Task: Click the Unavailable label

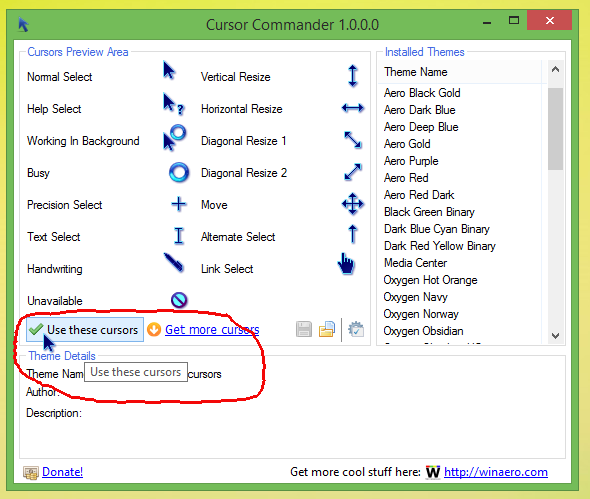Action: [x=55, y=301]
